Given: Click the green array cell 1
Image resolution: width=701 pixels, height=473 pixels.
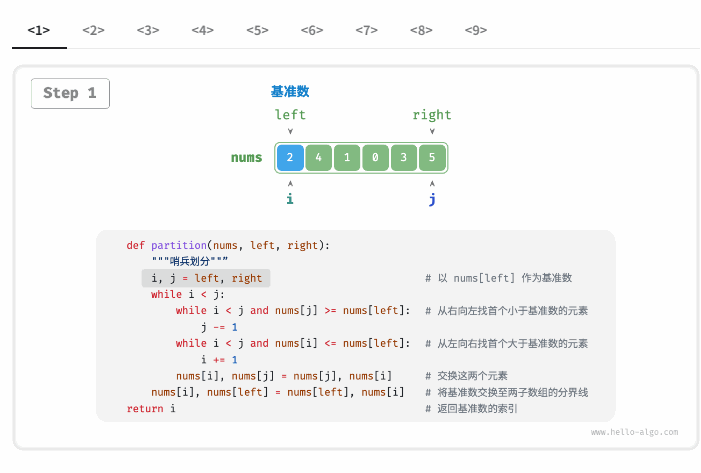Looking at the screenshot, I should click(x=347, y=158).
